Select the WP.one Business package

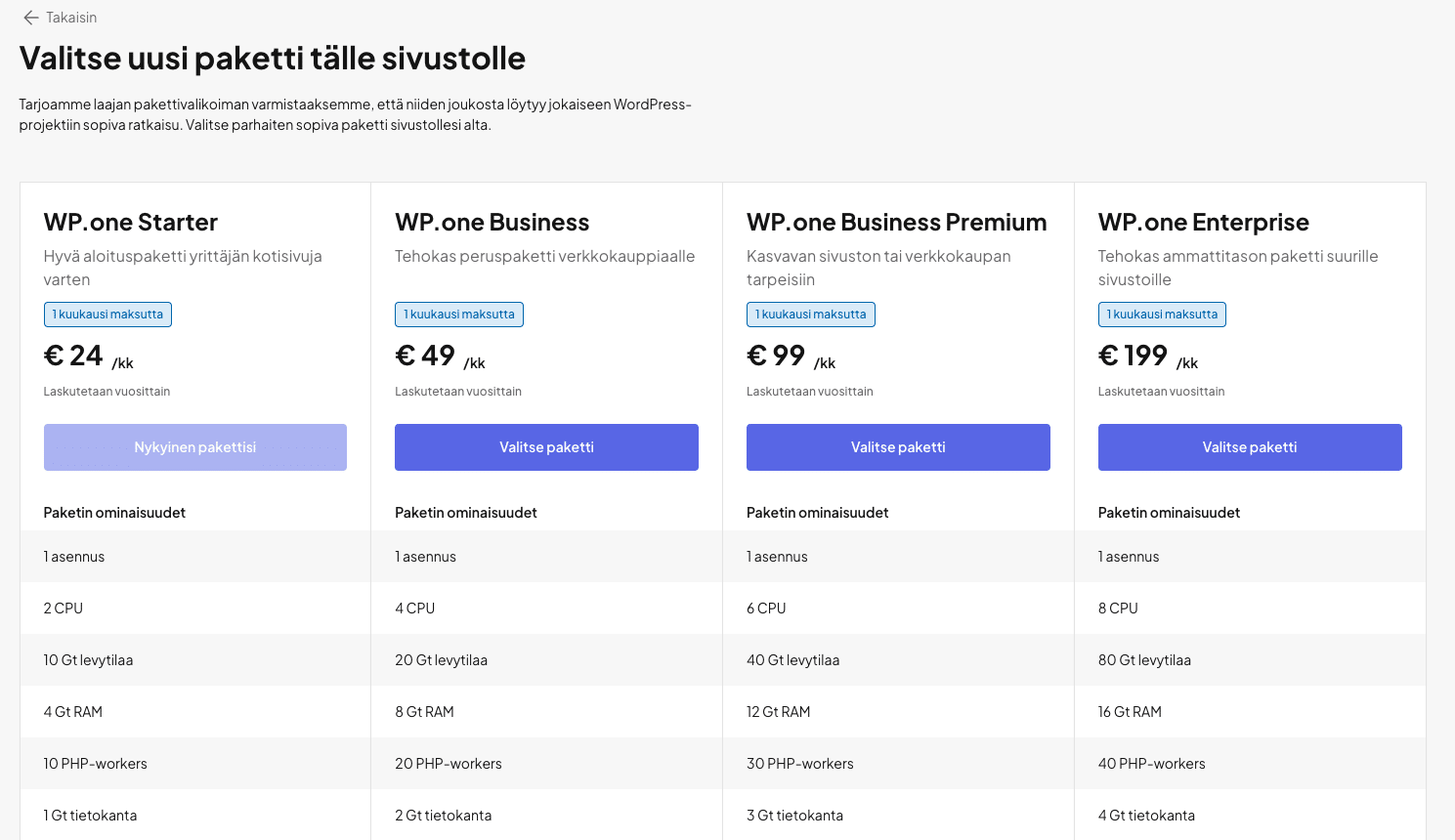point(546,447)
